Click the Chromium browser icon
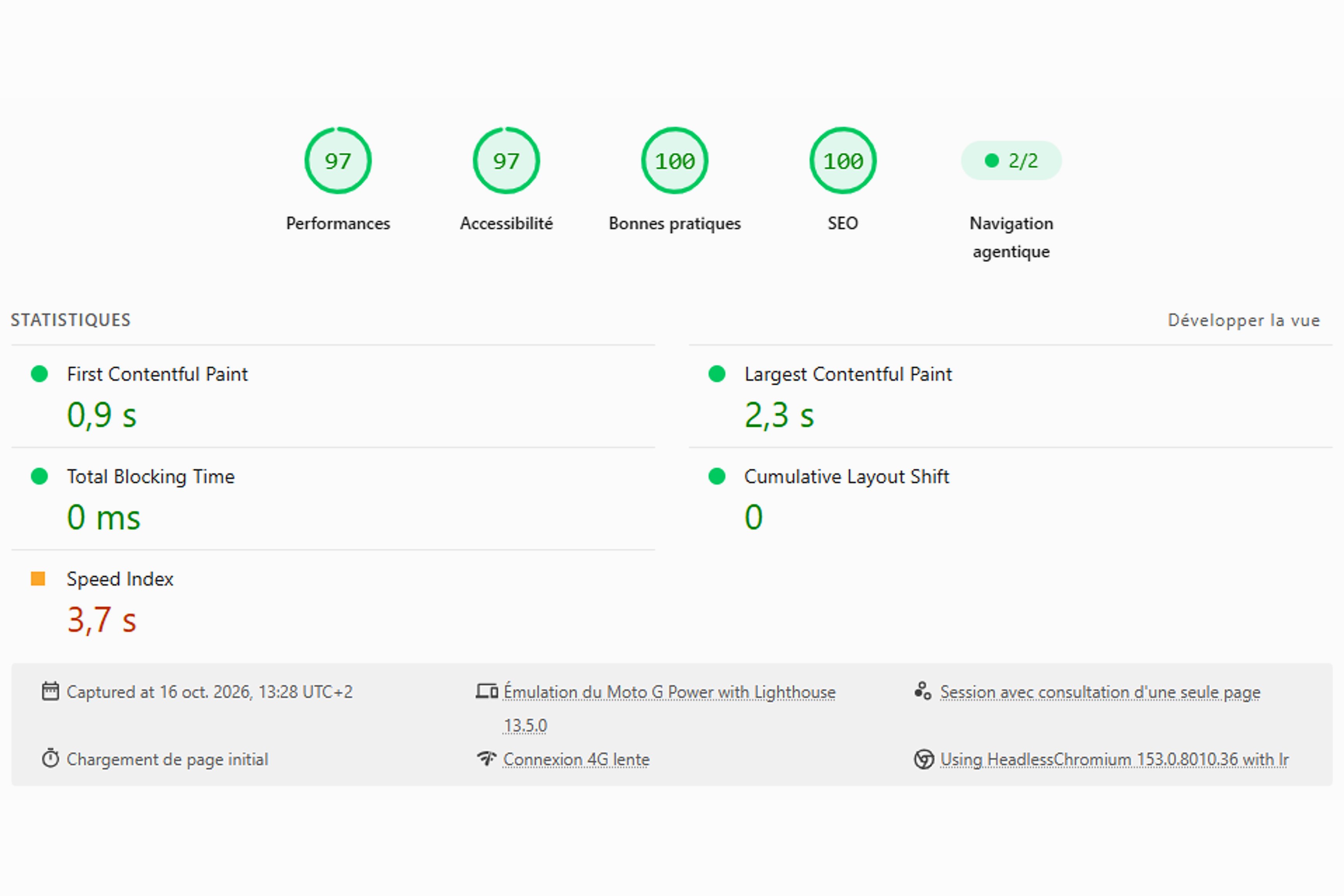Viewport: 1344px width, 896px height. point(924,759)
